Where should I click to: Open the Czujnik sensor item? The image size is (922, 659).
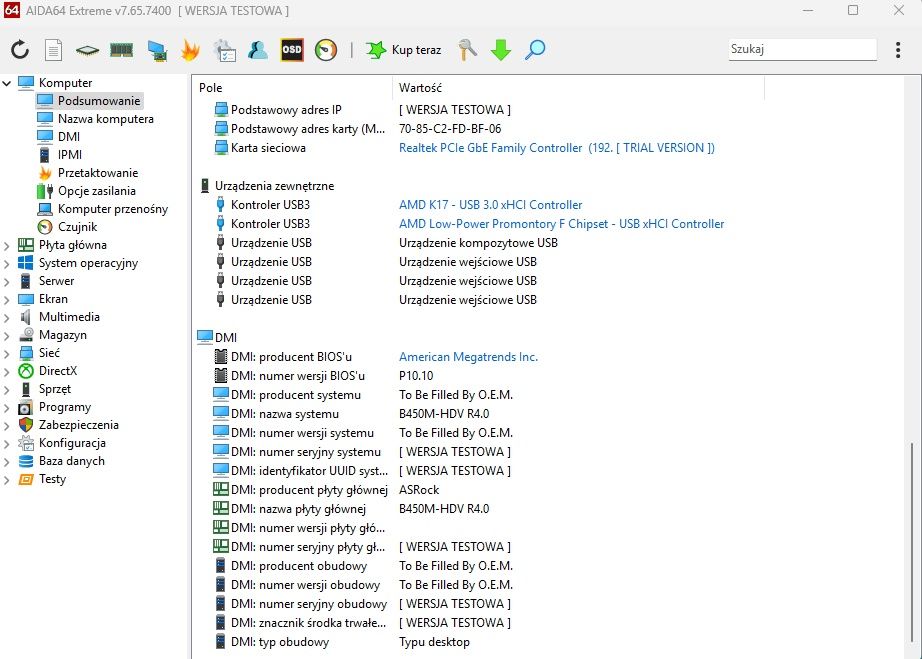(77, 227)
